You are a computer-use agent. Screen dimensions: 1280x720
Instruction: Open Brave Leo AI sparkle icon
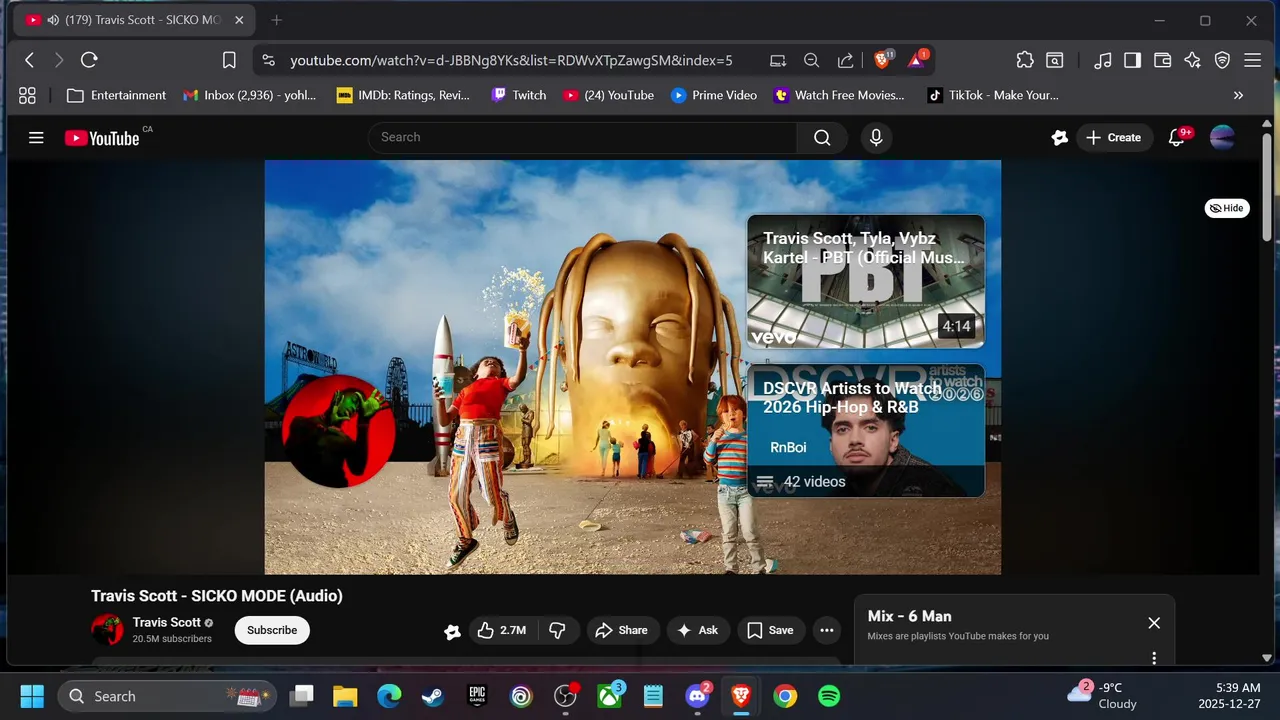tap(1192, 60)
